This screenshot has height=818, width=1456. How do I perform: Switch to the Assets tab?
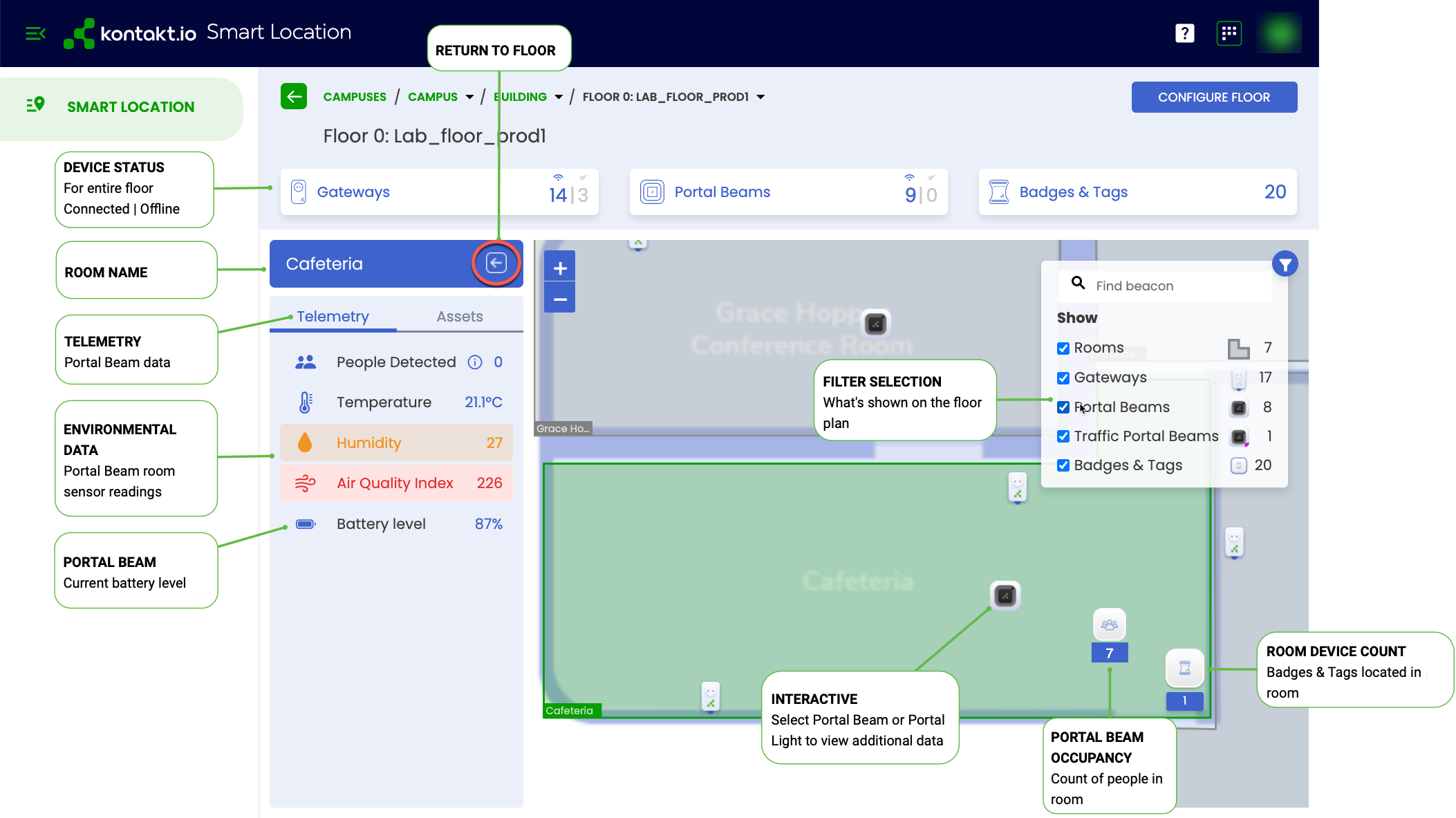tap(460, 317)
